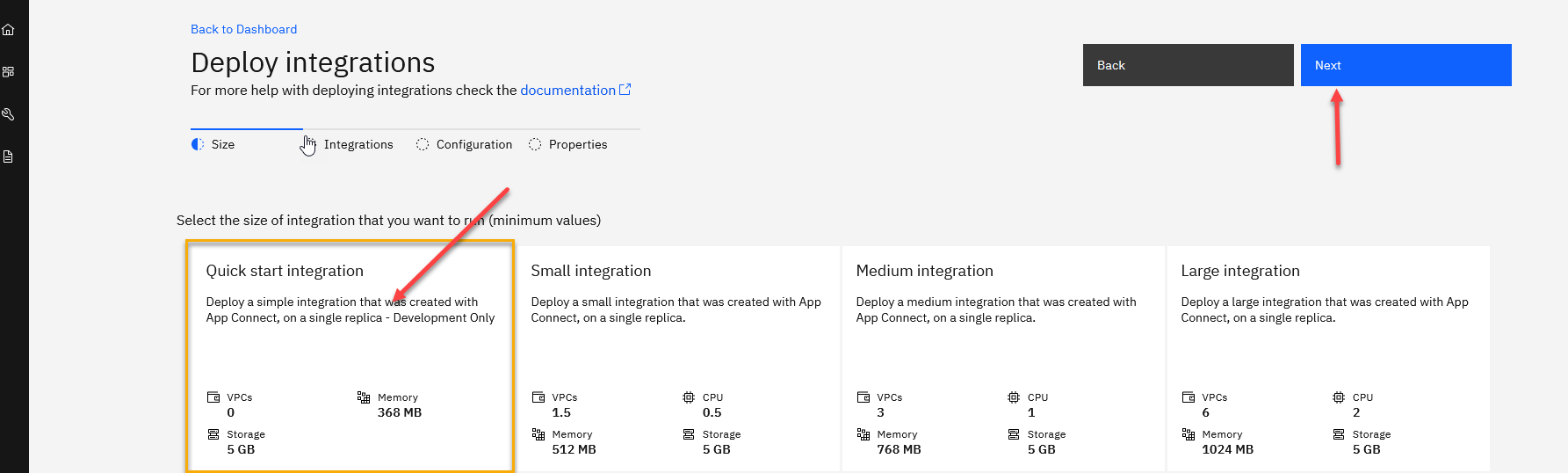Jump to the Properties step
The height and width of the screenshot is (473, 1568).
tap(577, 144)
